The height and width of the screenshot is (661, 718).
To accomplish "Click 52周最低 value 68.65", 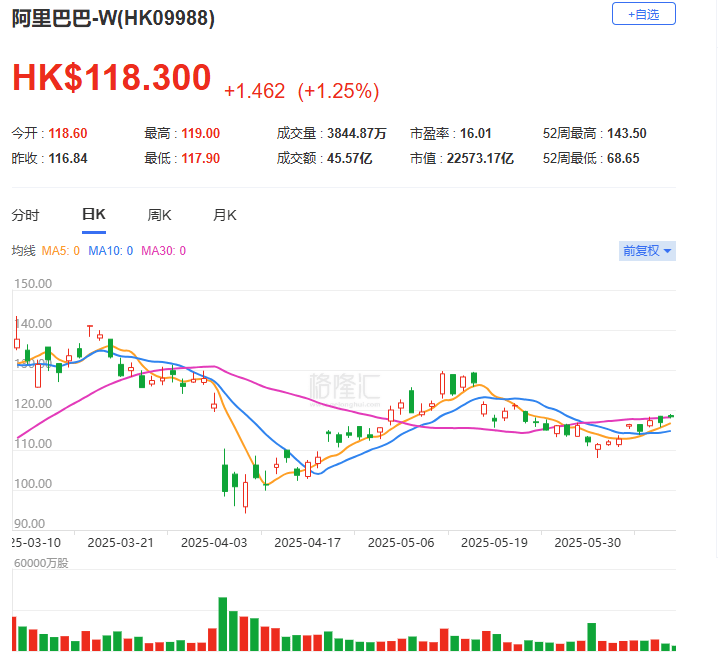I will pos(623,158).
